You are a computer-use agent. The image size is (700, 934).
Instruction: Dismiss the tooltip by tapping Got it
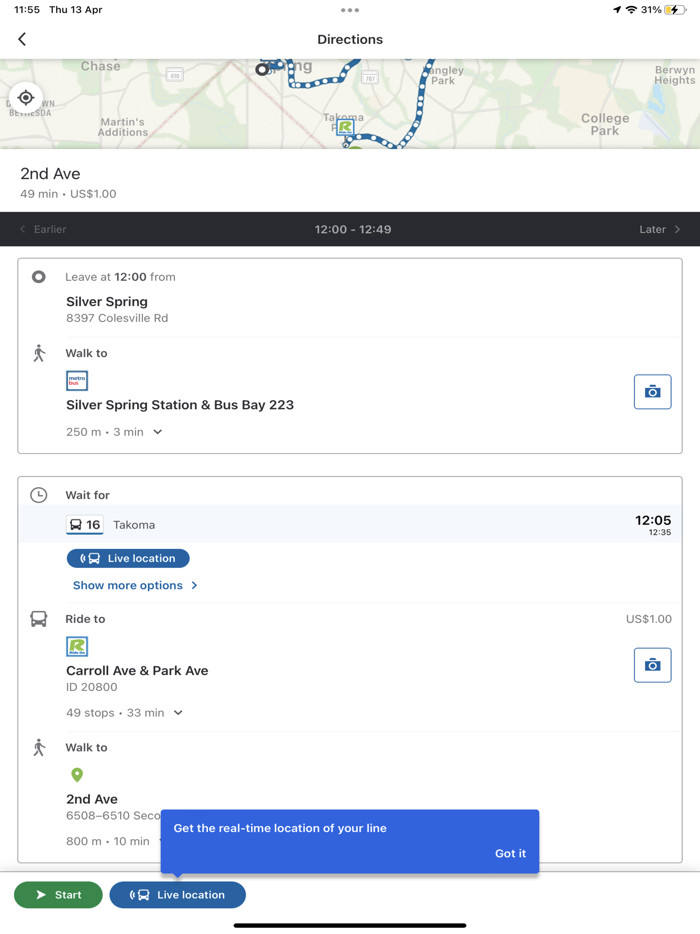pos(510,853)
